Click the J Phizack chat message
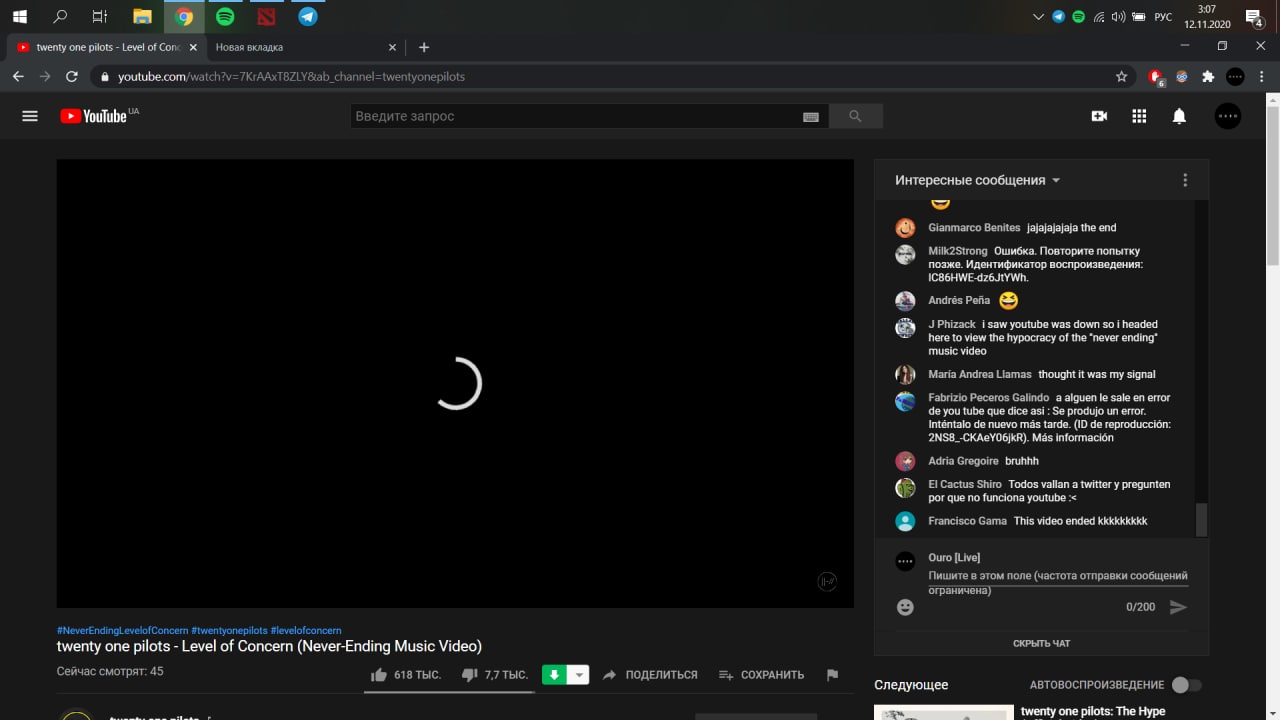This screenshot has width=1280, height=720. click(1043, 337)
